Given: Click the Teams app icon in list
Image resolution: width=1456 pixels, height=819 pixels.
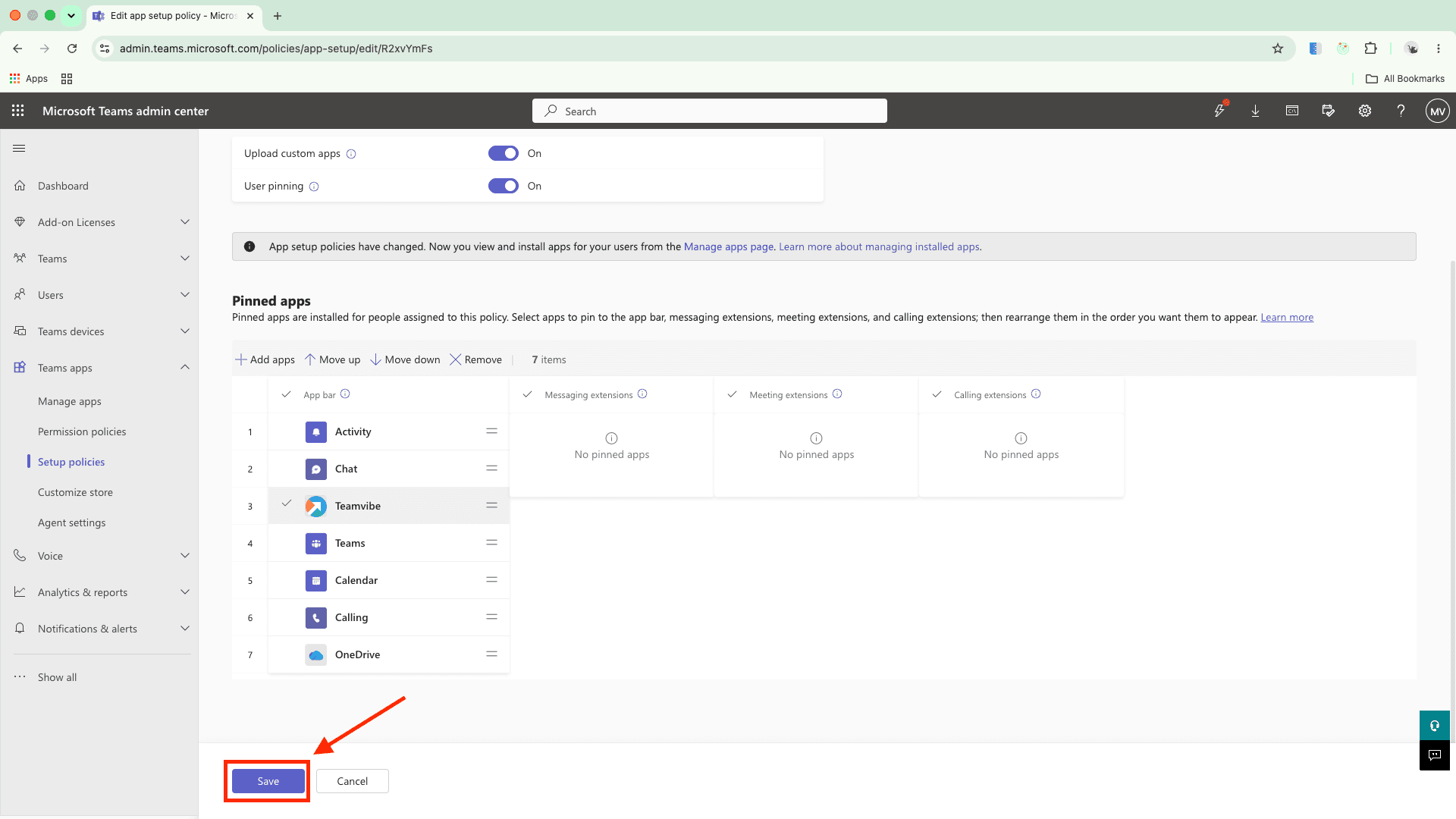Looking at the screenshot, I should coord(316,544).
